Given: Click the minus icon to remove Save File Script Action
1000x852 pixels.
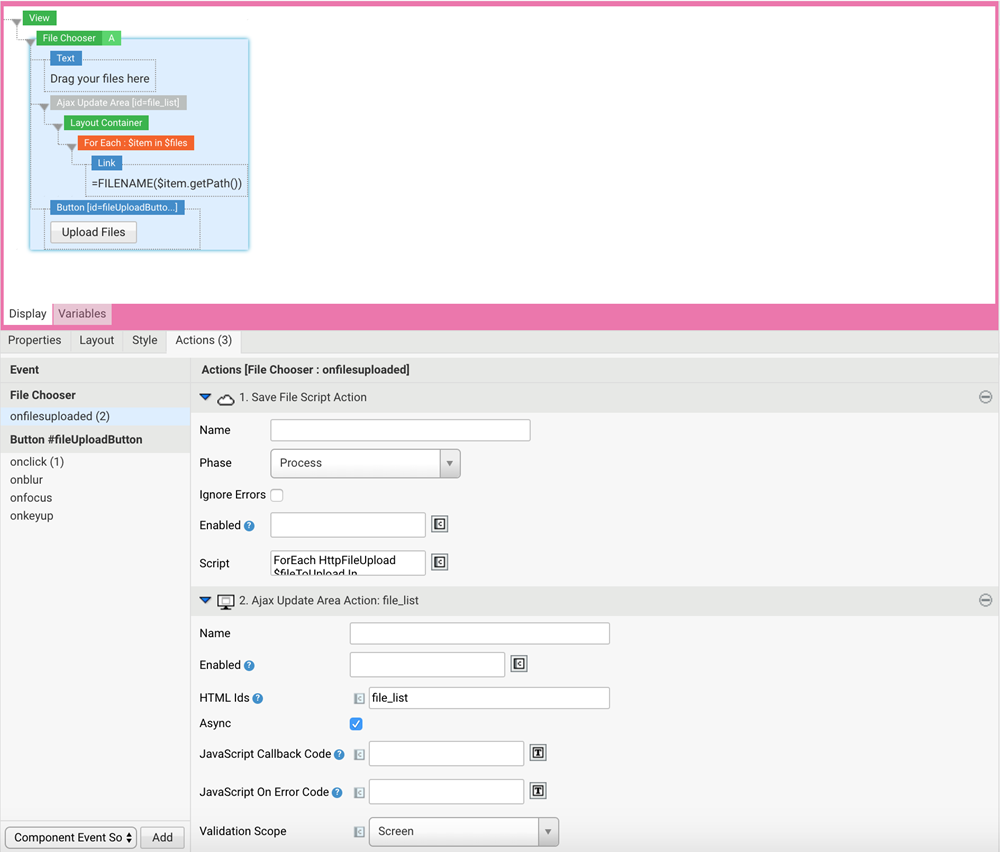Looking at the screenshot, I should pyautogui.click(x=985, y=397).
